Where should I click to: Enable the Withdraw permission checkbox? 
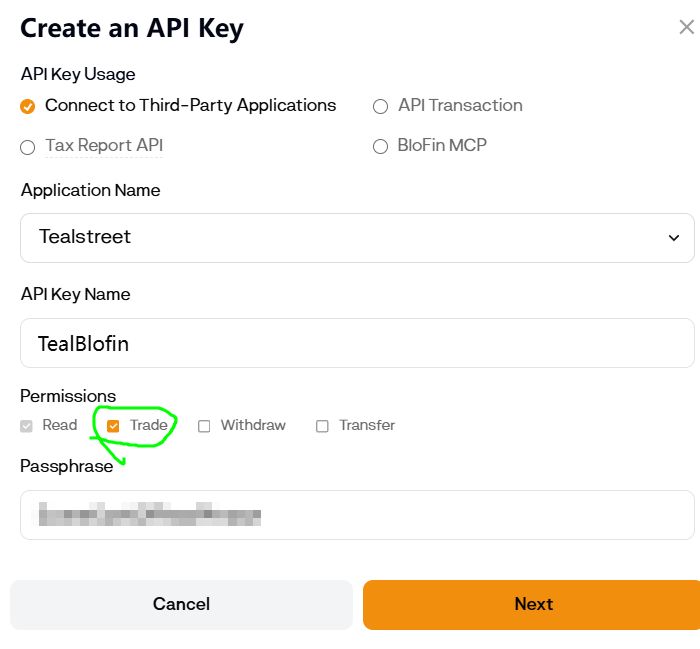204,426
